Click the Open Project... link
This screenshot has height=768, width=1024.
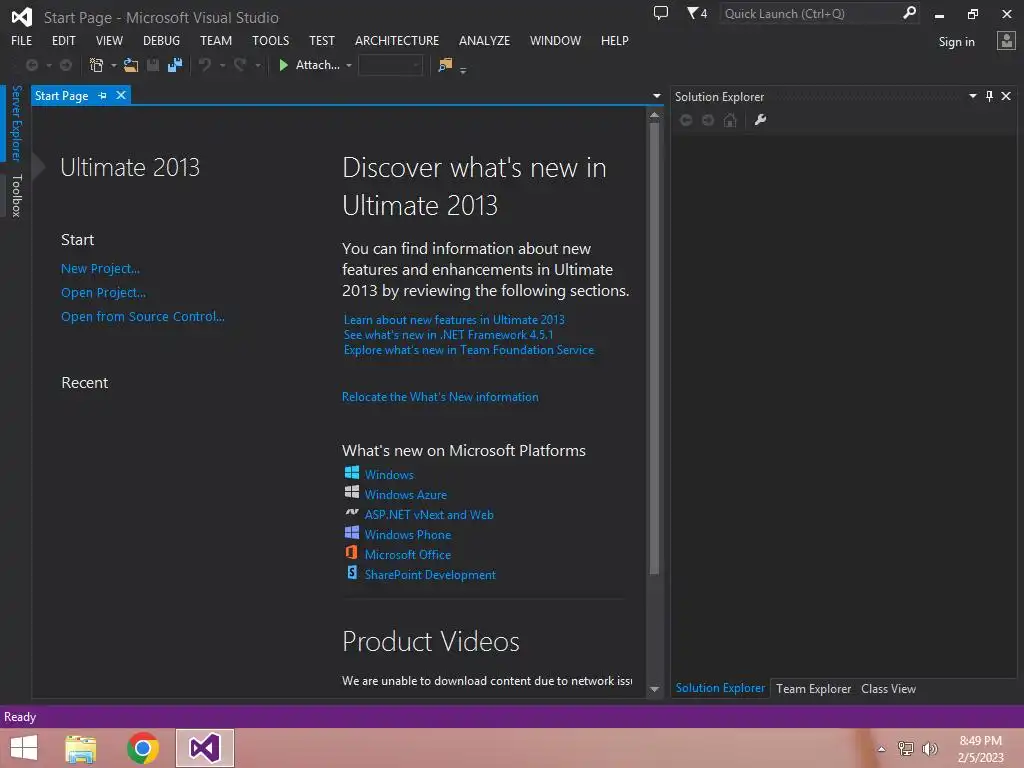tap(103, 293)
